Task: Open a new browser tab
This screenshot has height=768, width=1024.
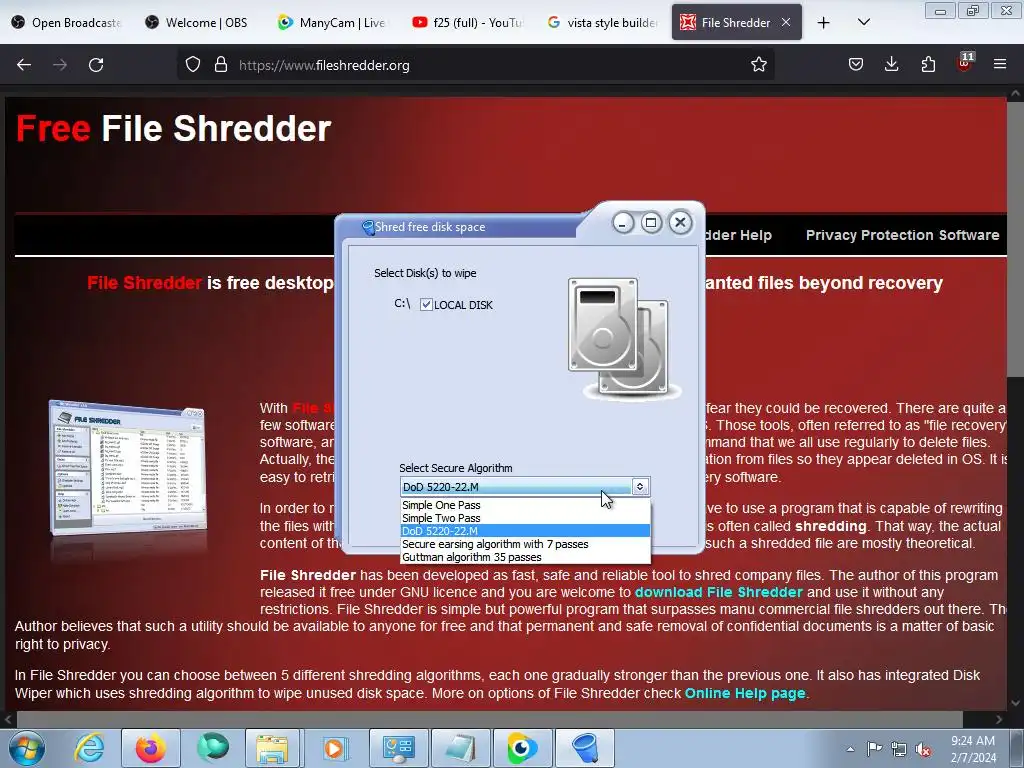Action: click(824, 23)
